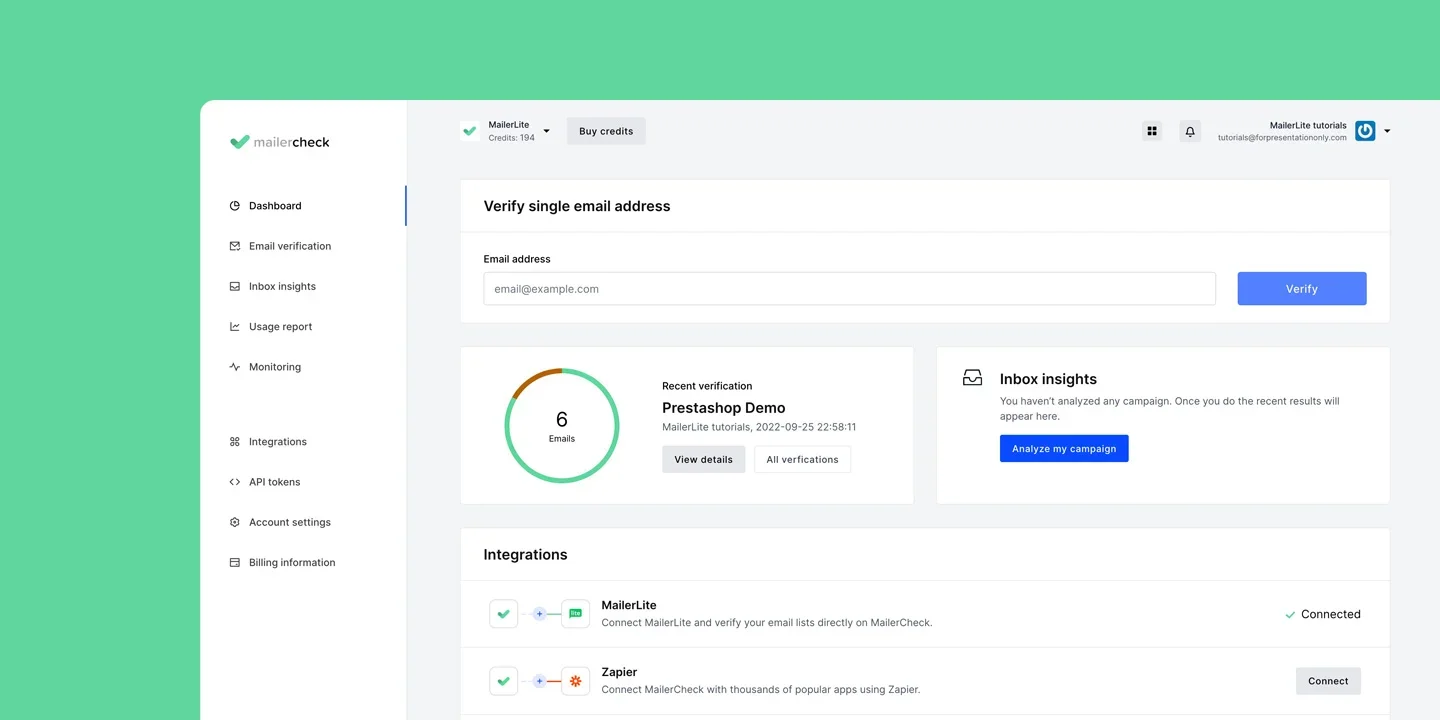This screenshot has height=720, width=1440.
Task: Click the Zapier integration logo icon
Action: pos(575,681)
